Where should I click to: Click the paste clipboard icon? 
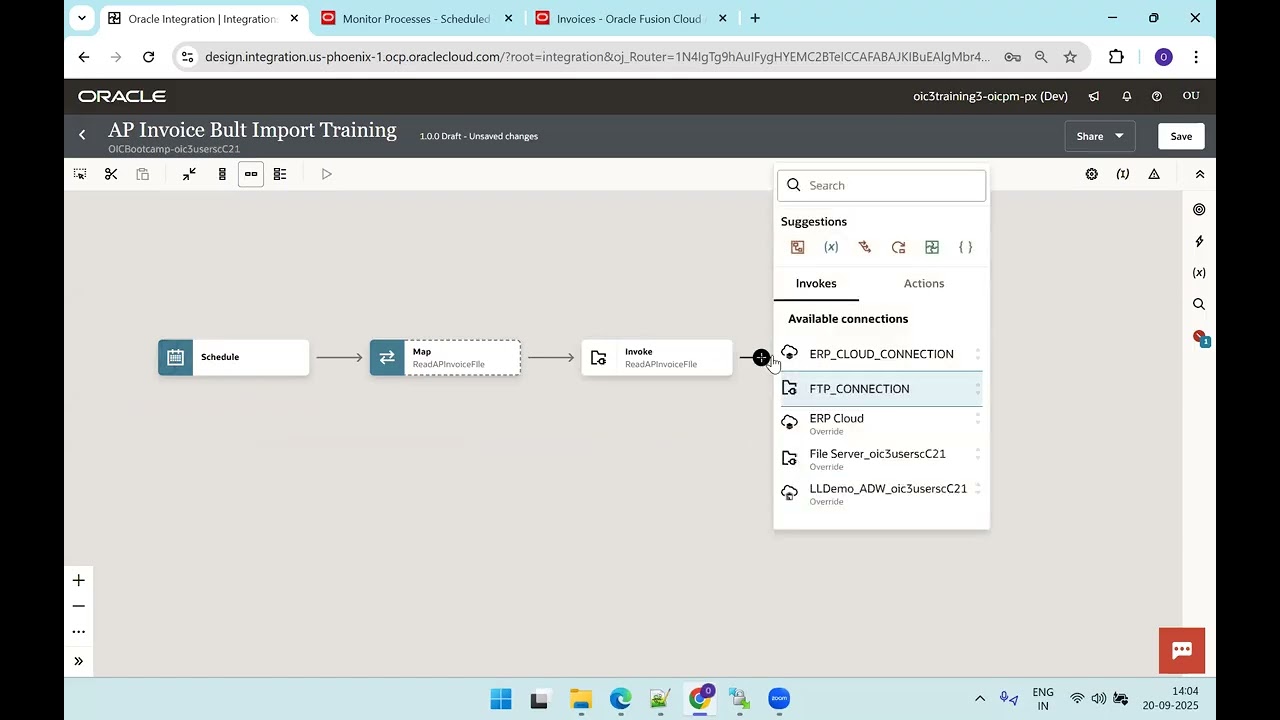(143, 174)
